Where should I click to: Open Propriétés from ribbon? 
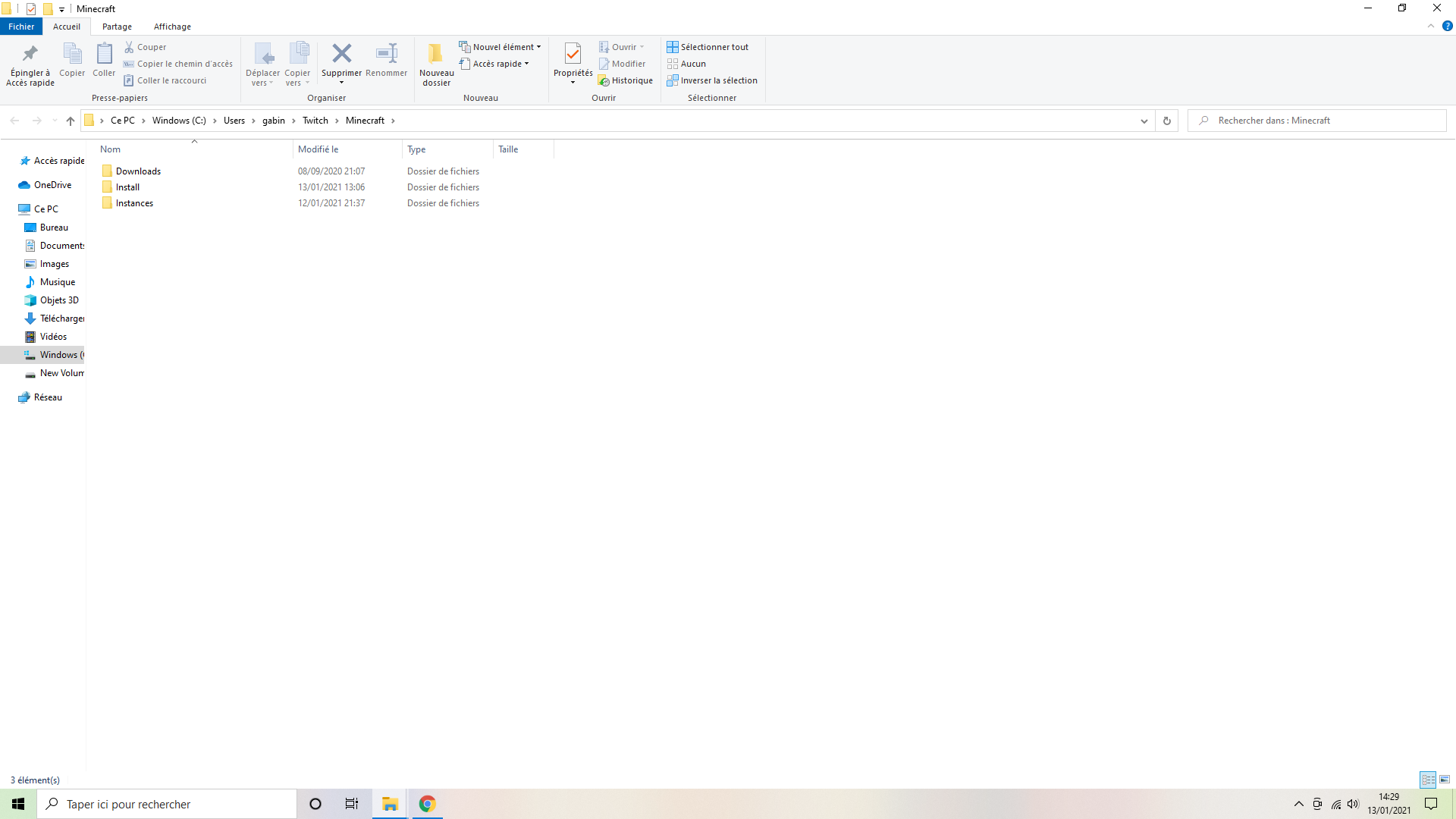pyautogui.click(x=573, y=63)
